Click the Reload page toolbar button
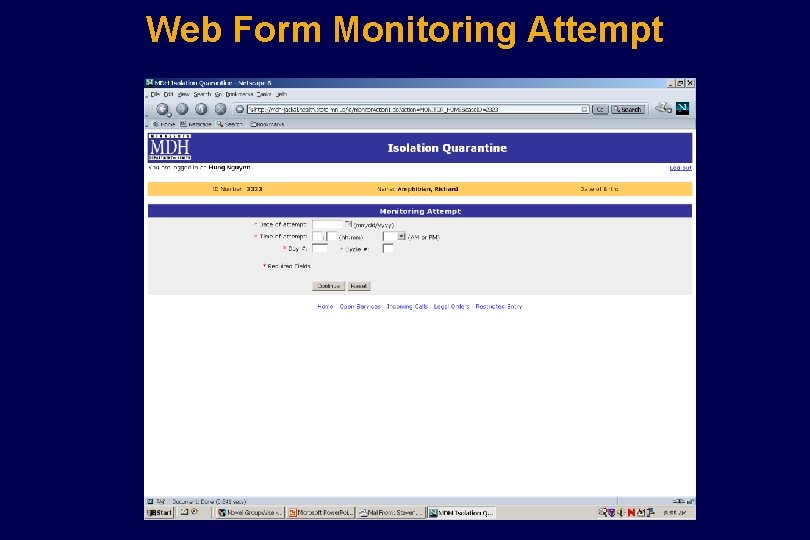 (x=201, y=109)
